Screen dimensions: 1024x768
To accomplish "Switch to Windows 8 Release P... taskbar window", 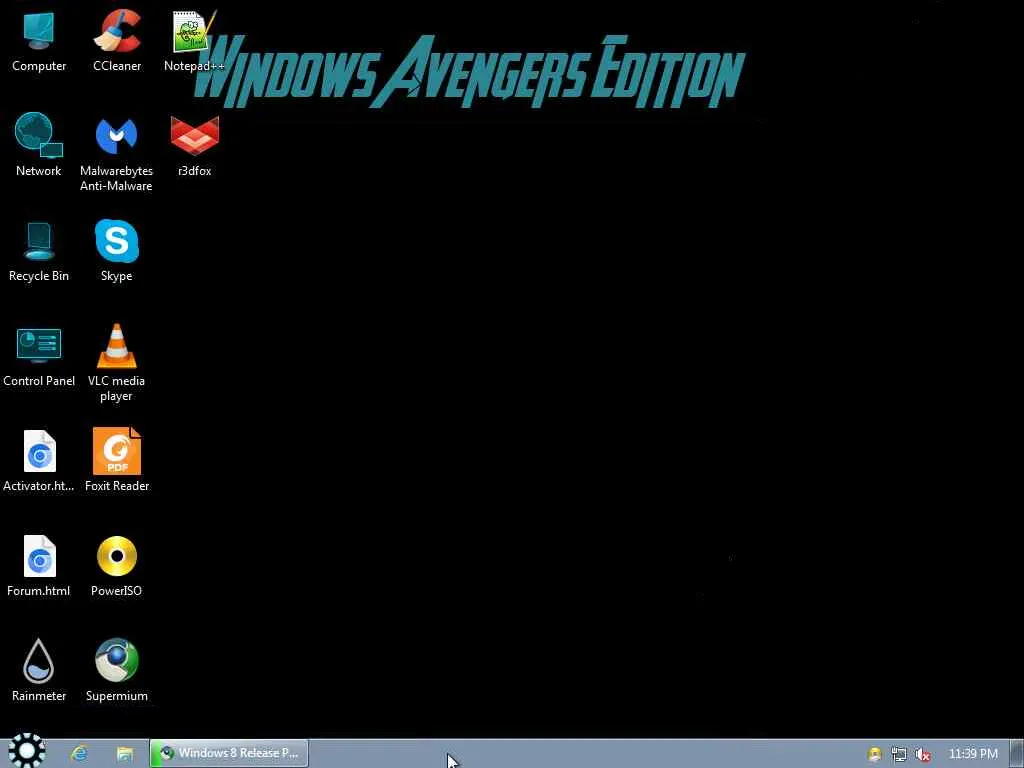I will click(x=229, y=753).
